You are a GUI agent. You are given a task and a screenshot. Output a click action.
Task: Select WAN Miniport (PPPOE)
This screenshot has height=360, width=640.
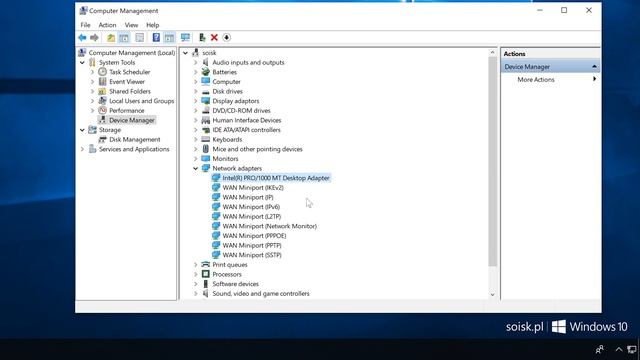[254, 236]
